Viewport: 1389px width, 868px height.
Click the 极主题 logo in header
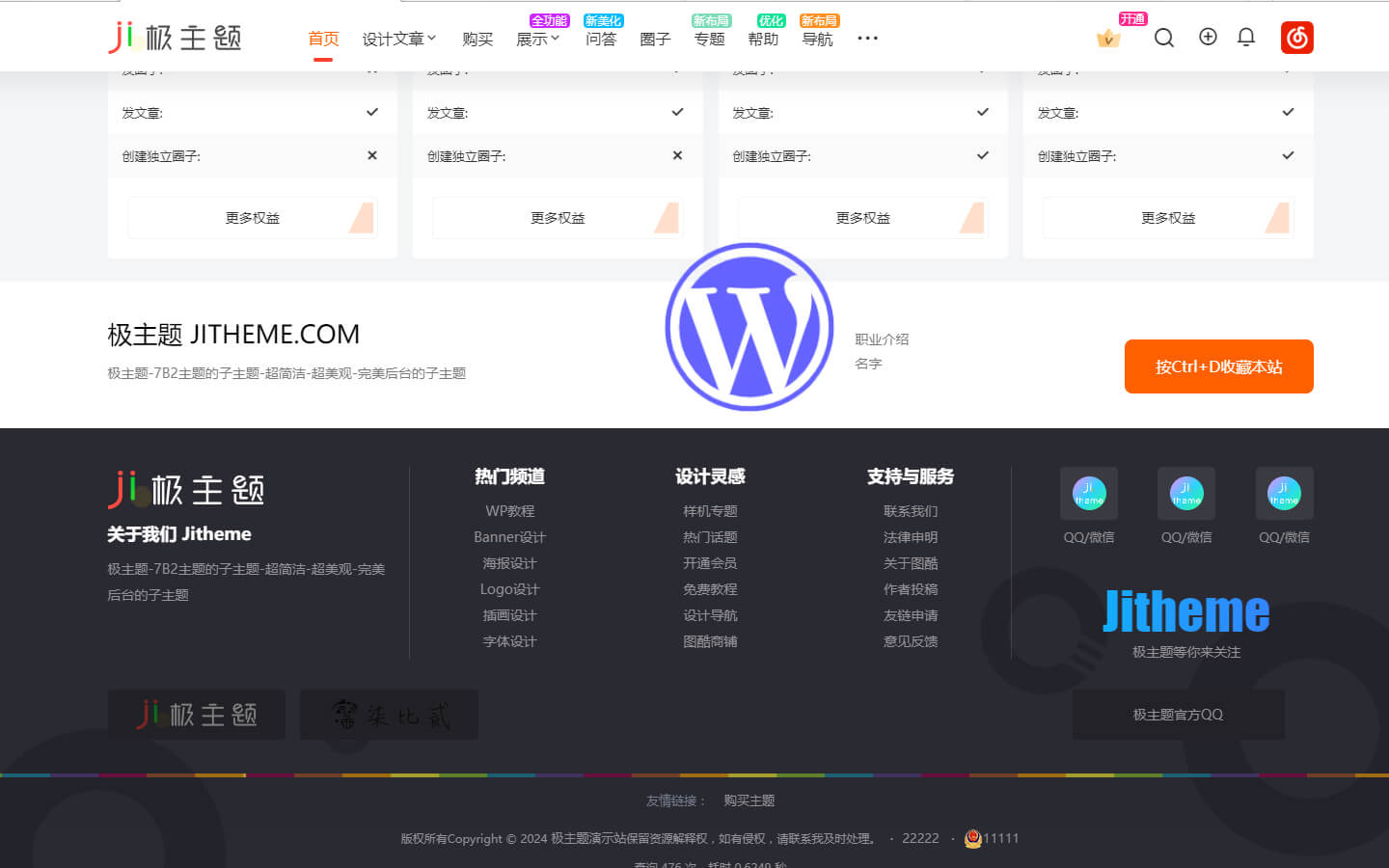tap(175, 38)
